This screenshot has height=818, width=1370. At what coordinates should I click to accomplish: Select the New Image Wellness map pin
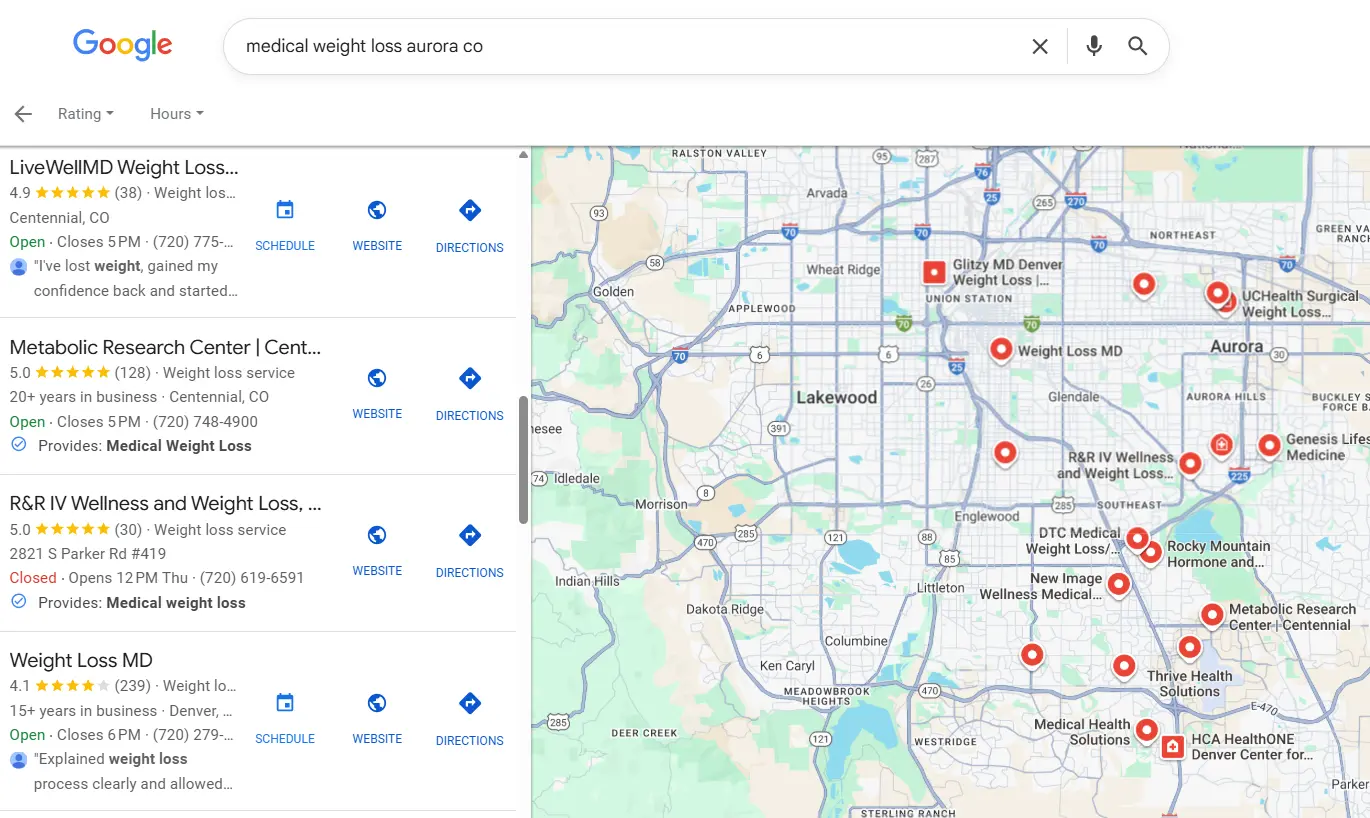pyautogui.click(x=1118, y=583)
